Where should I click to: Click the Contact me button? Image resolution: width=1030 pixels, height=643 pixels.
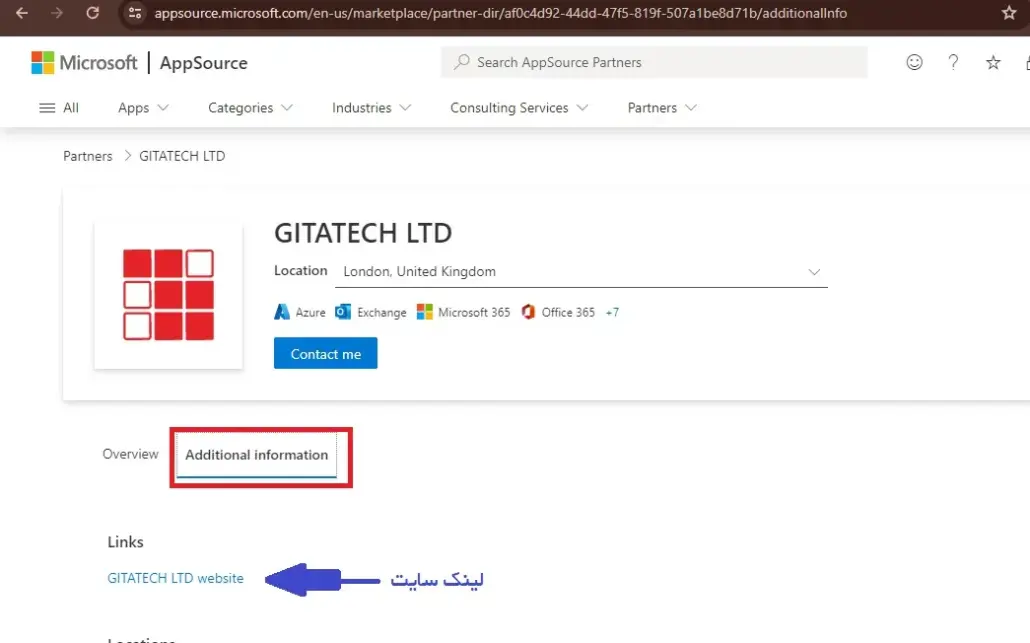pyautogui.click(x=325, y=353)
